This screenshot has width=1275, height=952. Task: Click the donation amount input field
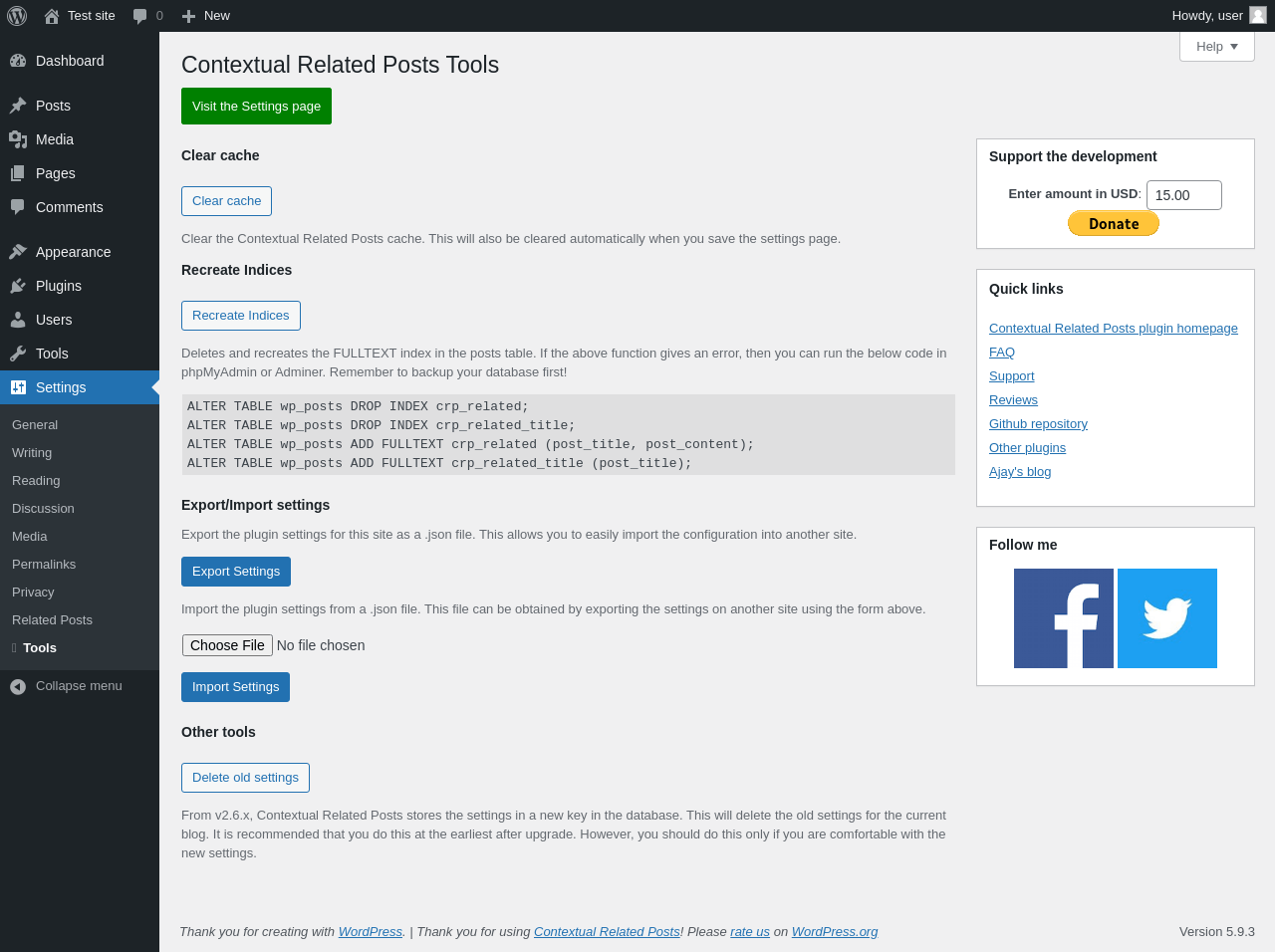click(1183, 195)
